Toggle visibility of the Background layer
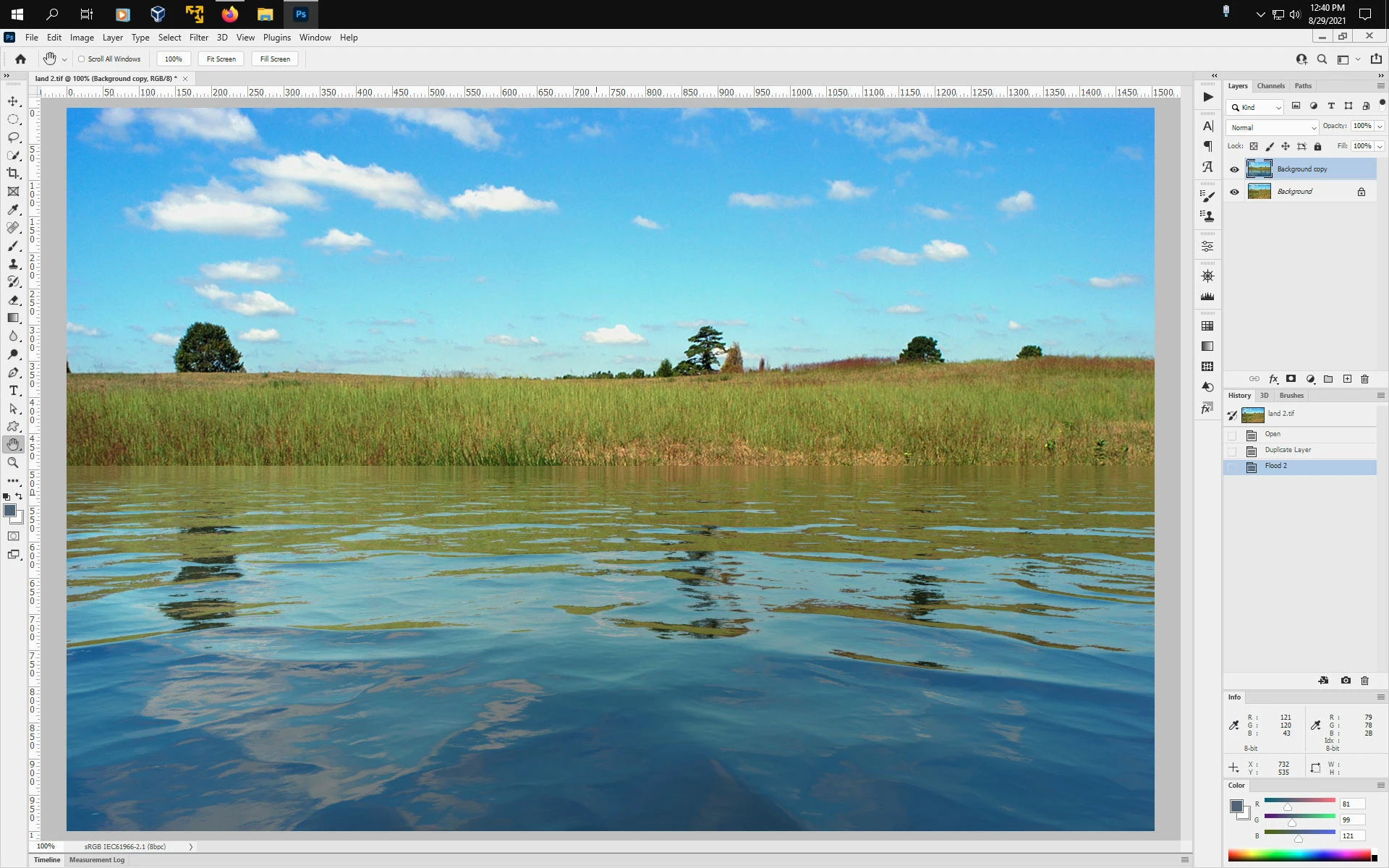The height and width of the screenshot is (868, 1389). pyautogui.click(x=1234, y=192)
